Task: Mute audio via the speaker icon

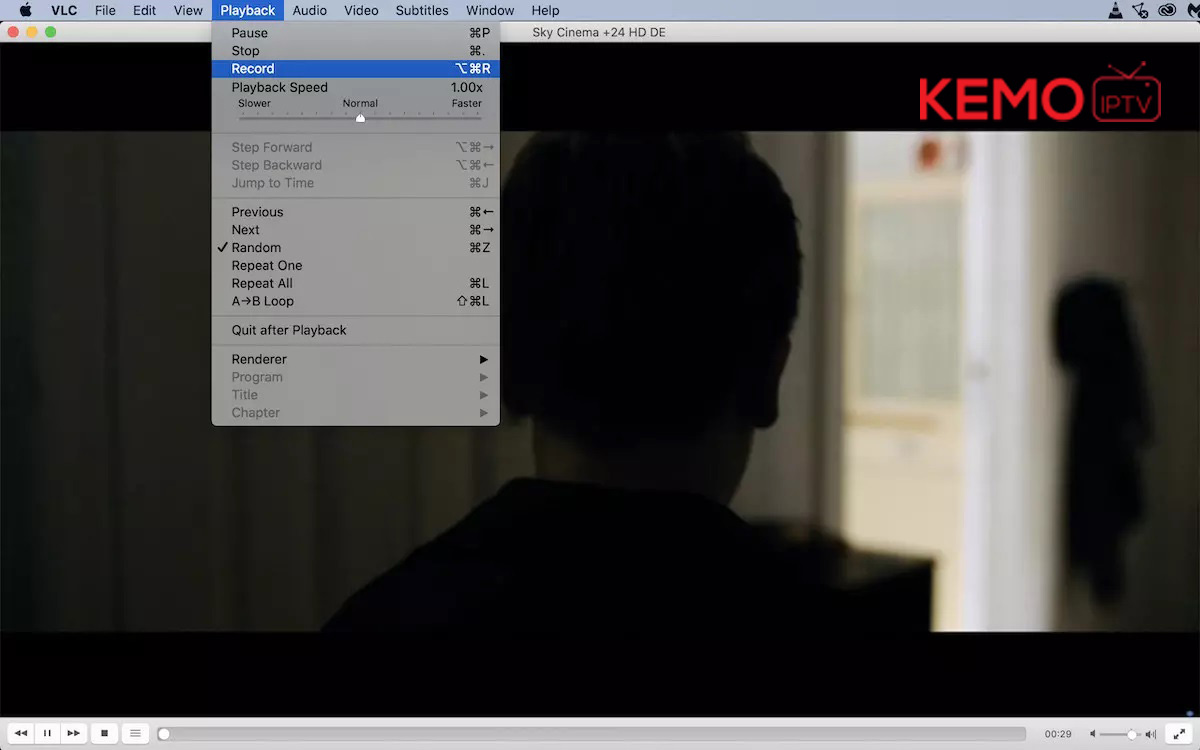Action: pos(1092,734)
